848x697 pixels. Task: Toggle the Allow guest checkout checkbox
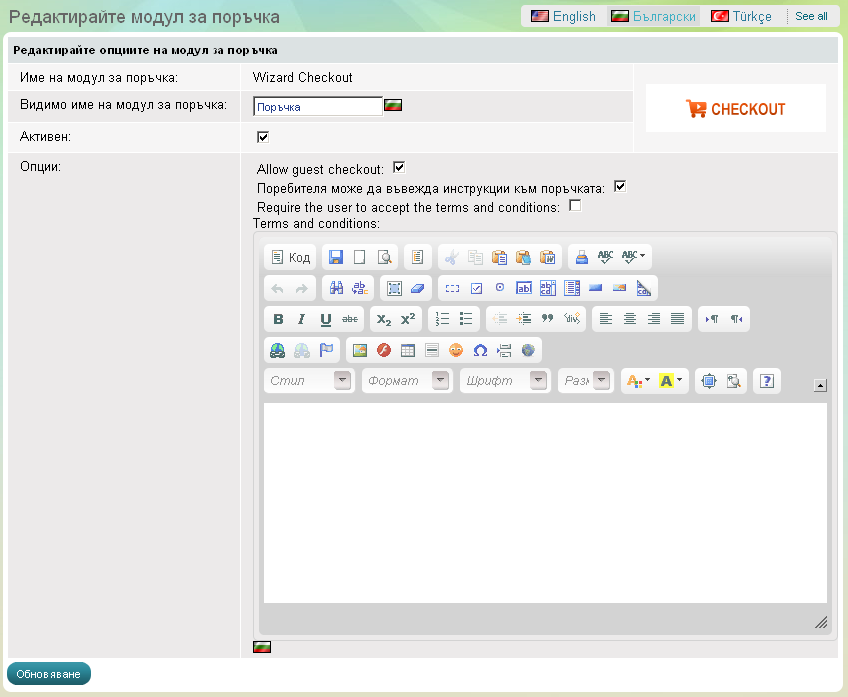(399, 168)
